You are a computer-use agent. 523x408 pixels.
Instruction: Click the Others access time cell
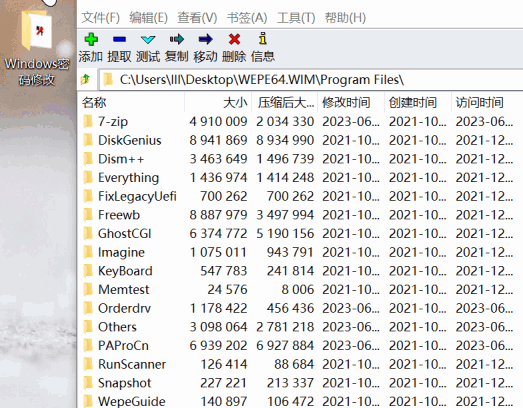point(484,327)
